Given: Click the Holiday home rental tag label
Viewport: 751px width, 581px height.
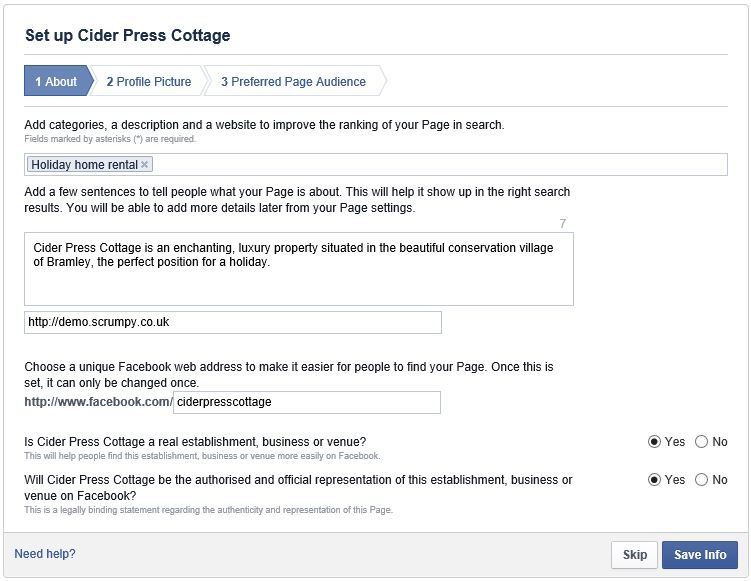Looking at the screenshot, I should [x=85, y=165].
